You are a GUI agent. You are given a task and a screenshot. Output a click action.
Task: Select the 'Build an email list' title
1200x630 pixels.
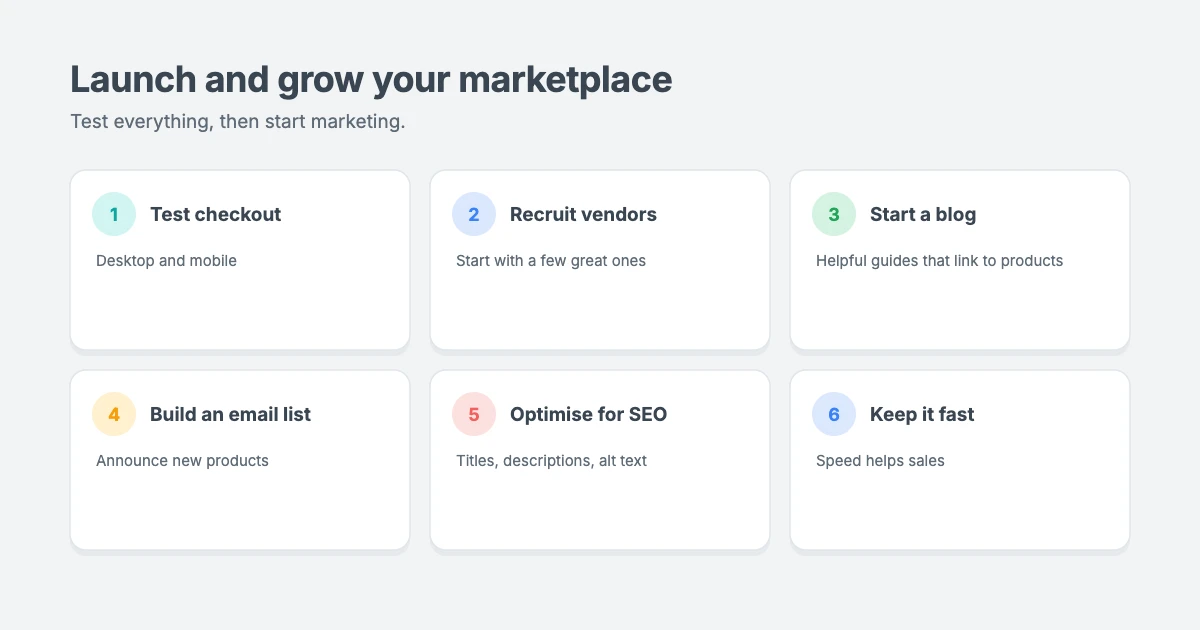click(x=230, y=414)
